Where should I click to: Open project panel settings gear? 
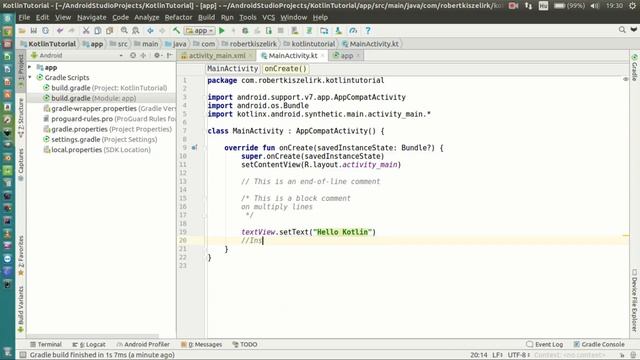point(158,55)
